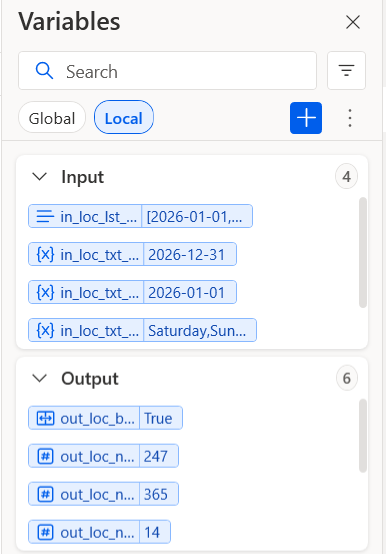Click the boolean icon of out_loc_b variable
Screen dimensions: 386x554
[45, 418]
